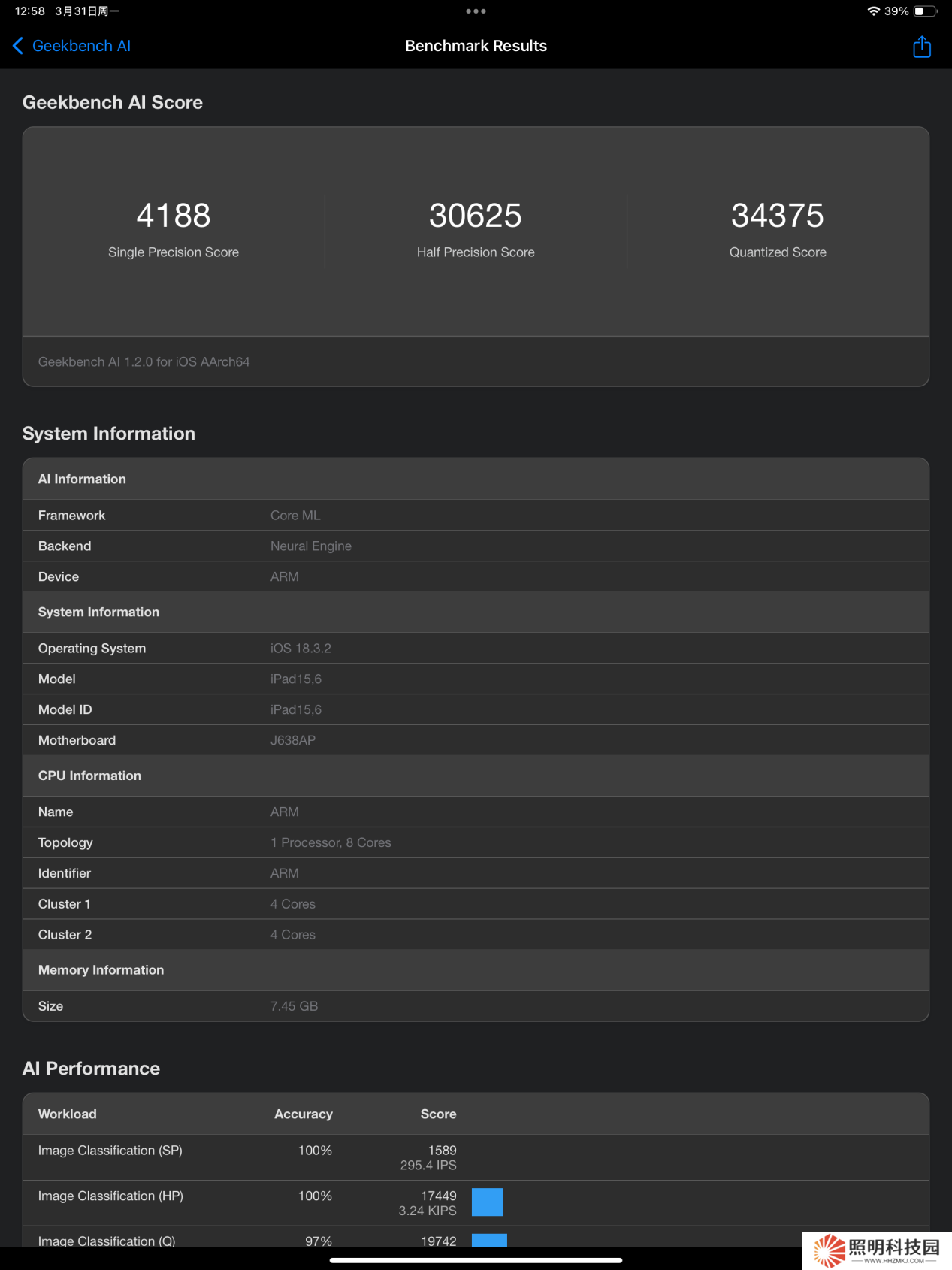Tap the Motherboard J638AP row
This screenshot has width=952, height=1270.
coord(476,740)
